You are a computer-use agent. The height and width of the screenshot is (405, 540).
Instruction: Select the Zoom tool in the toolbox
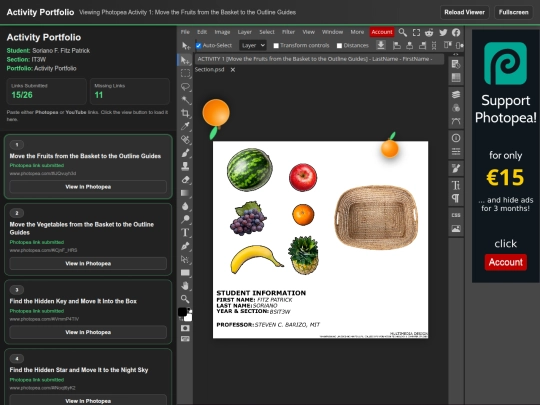point(185,299)
